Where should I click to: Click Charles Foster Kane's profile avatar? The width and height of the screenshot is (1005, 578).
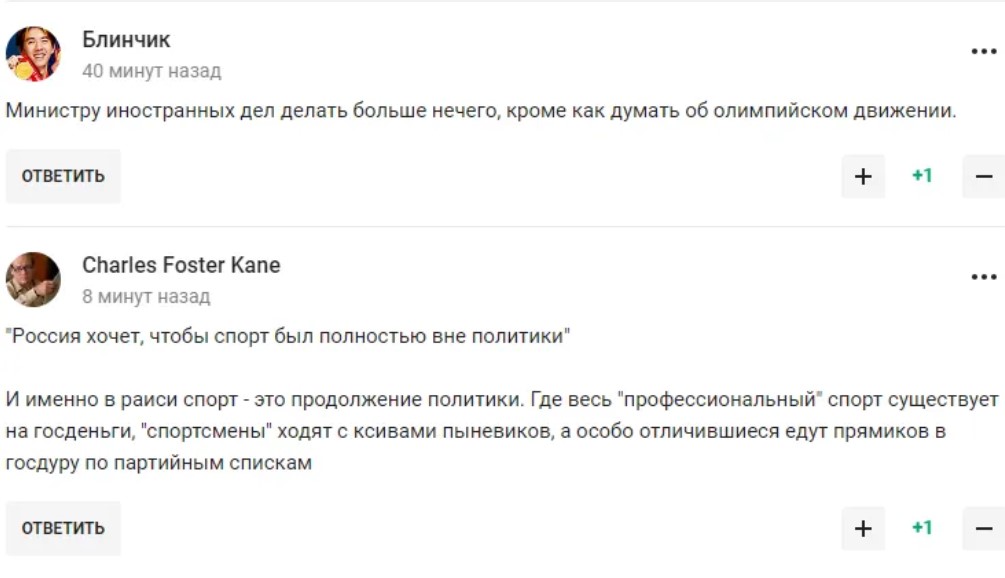coord(33,279)
